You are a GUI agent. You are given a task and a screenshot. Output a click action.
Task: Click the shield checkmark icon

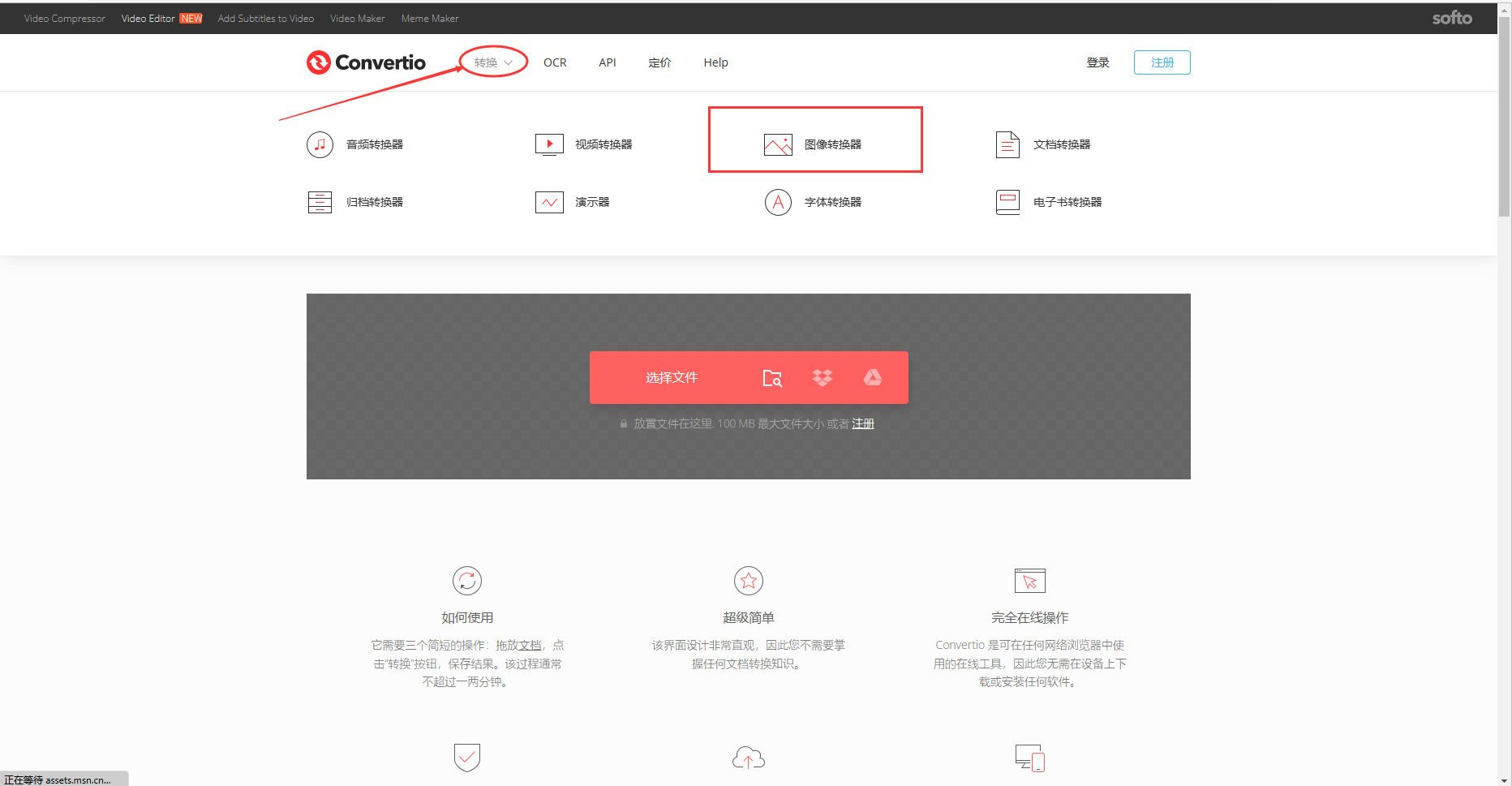(467, 758)
